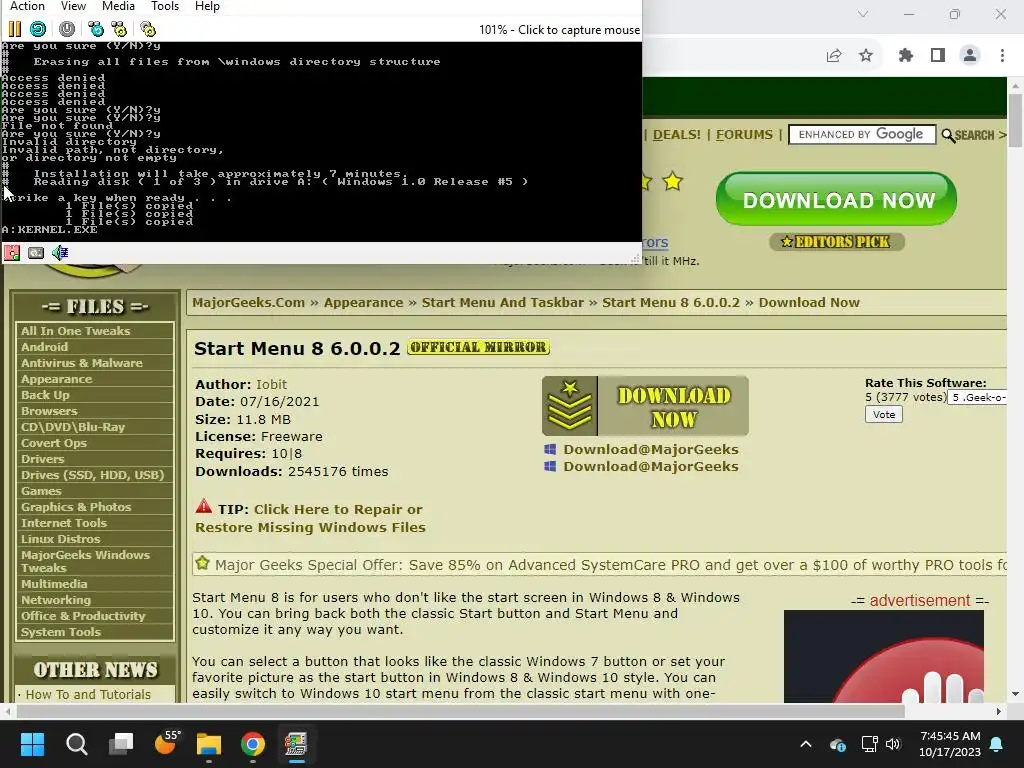Click the Chrome share page icon
The height and width of the screenshot is (768, 1024).
834,56
